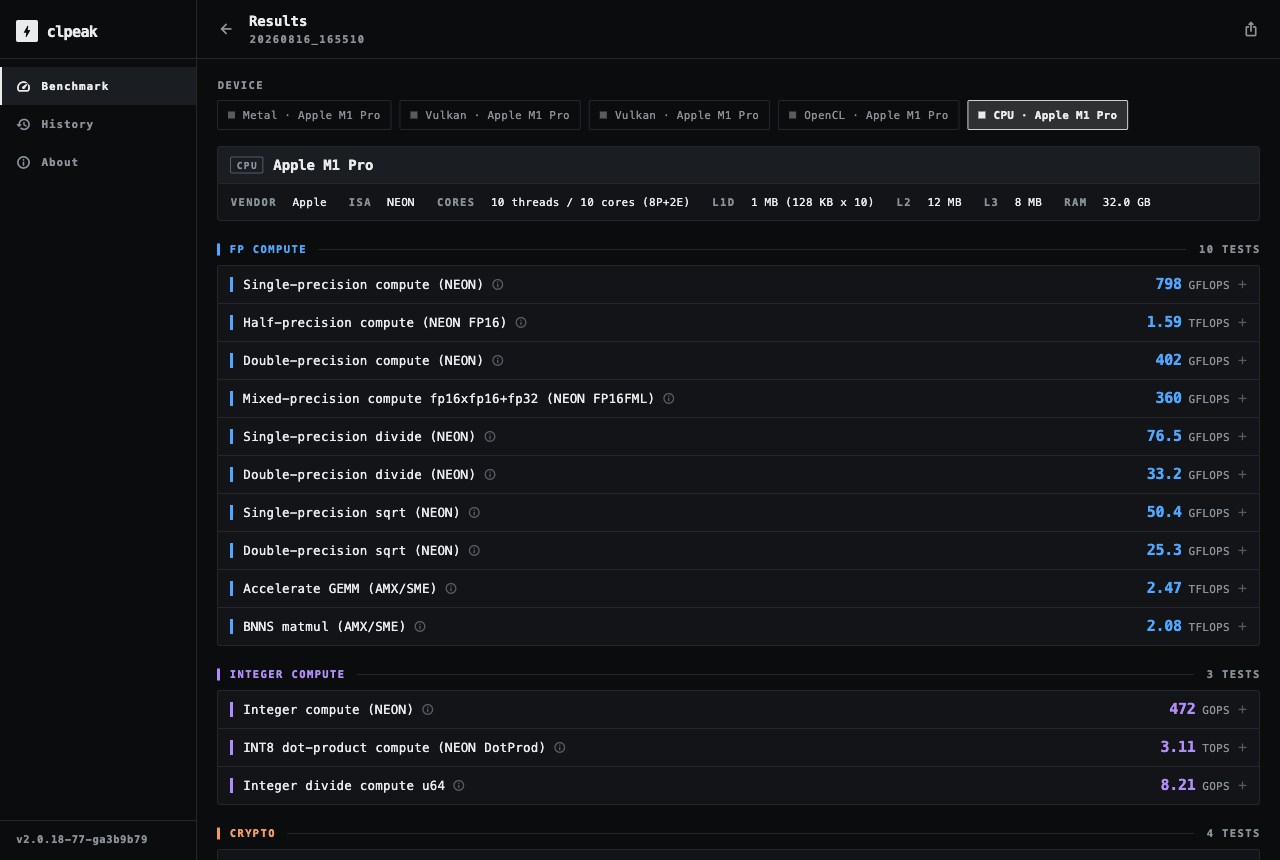Click the INTEGER COMPUTE section header
1280x860 pixels.
[x=287, y=675]
